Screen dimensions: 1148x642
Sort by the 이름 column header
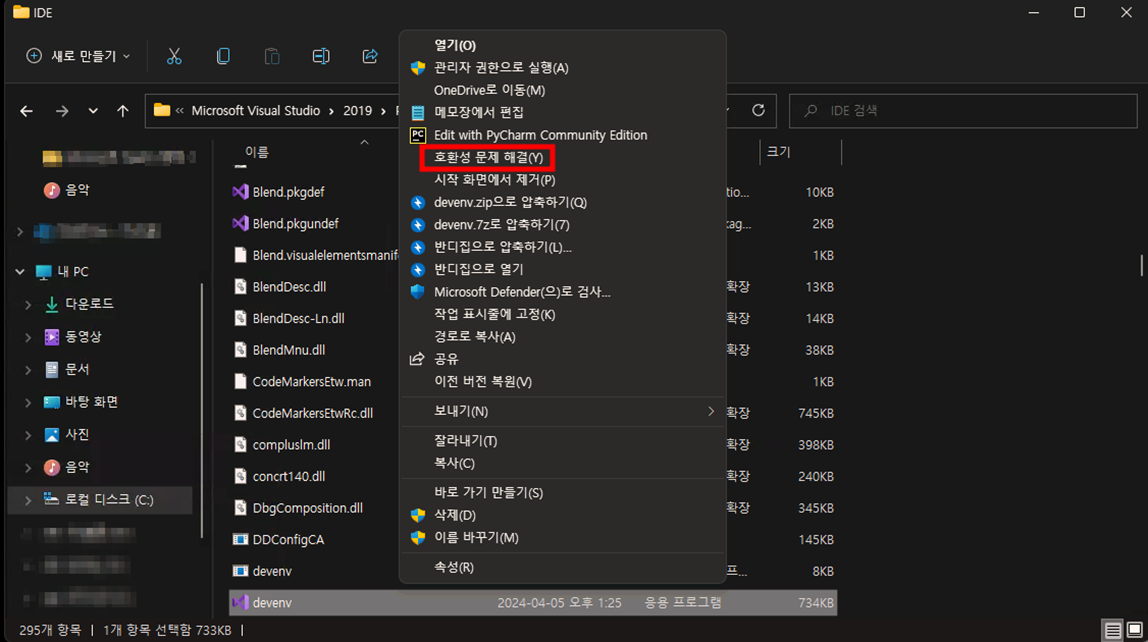pyautogui.click(x=257, y=152)
